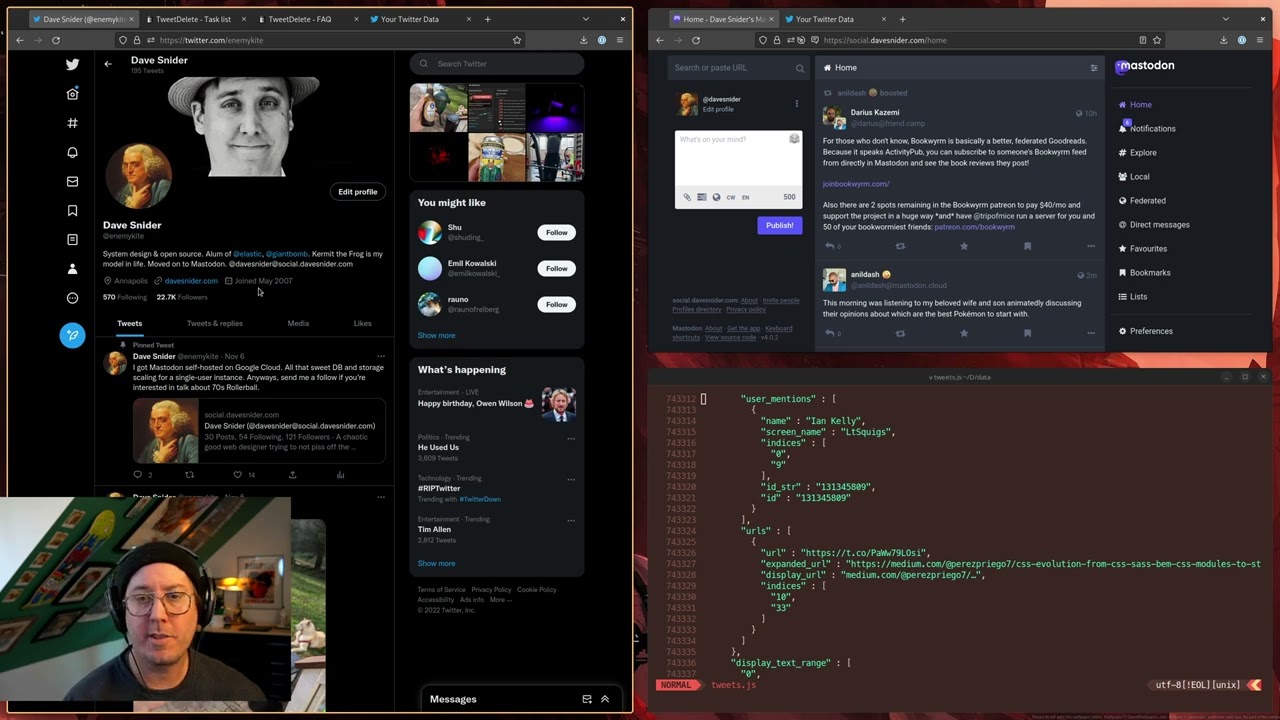Open Twitter notifications bell icon
The width and height of the screenshot is (1280, 720).
tap(72, 152)
